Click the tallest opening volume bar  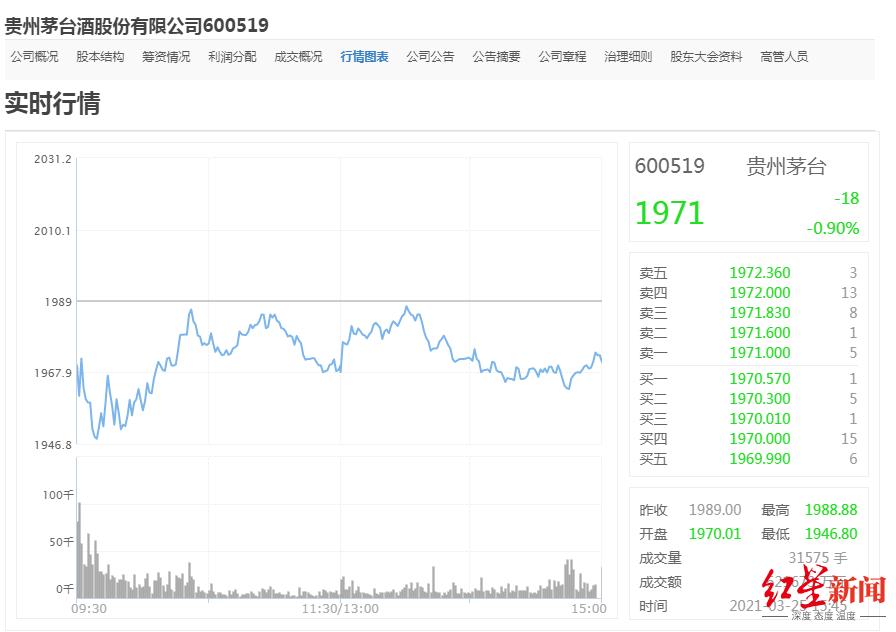point(79,550)
